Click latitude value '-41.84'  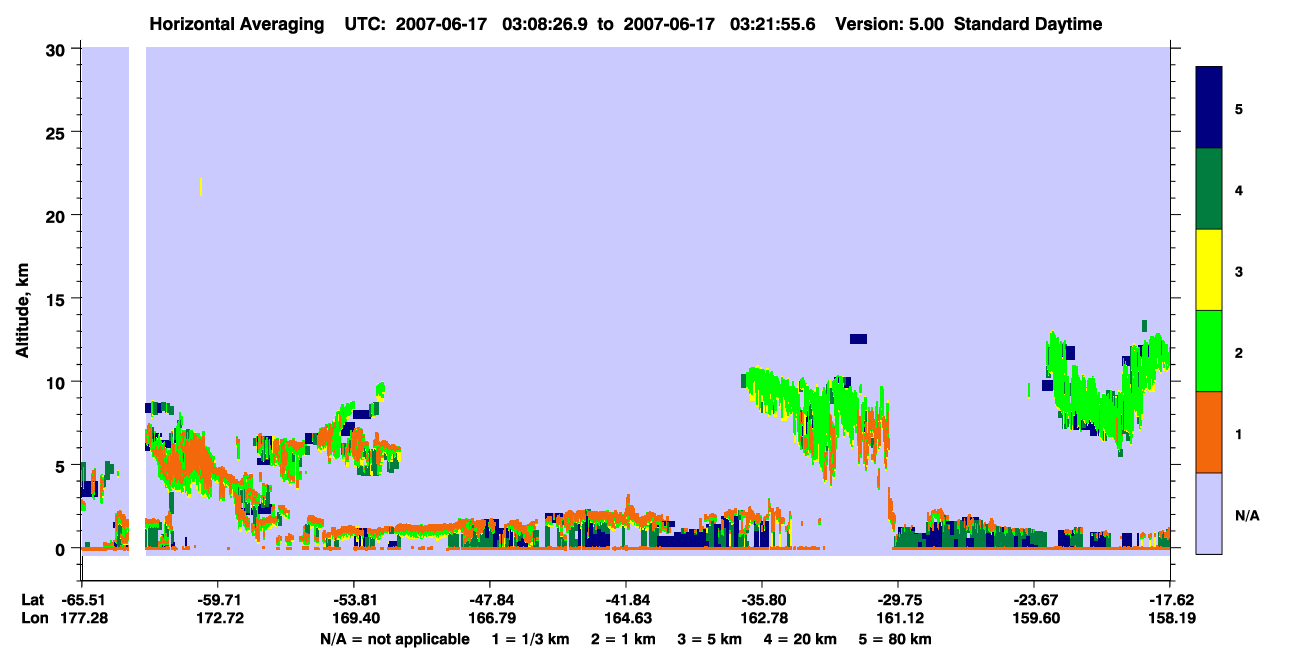(626, 600)
